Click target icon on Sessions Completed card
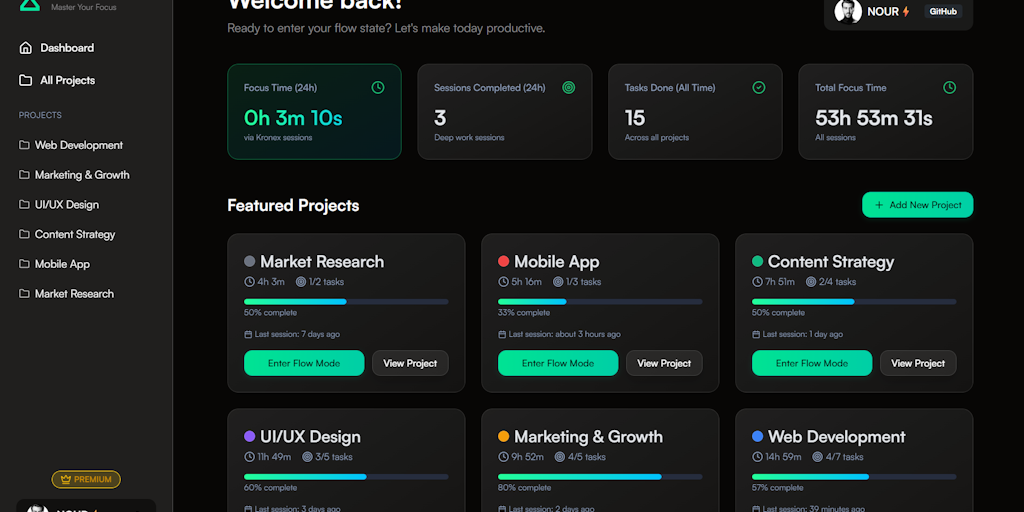Screen dimensions: 1024x512 (x=569, y=88)
